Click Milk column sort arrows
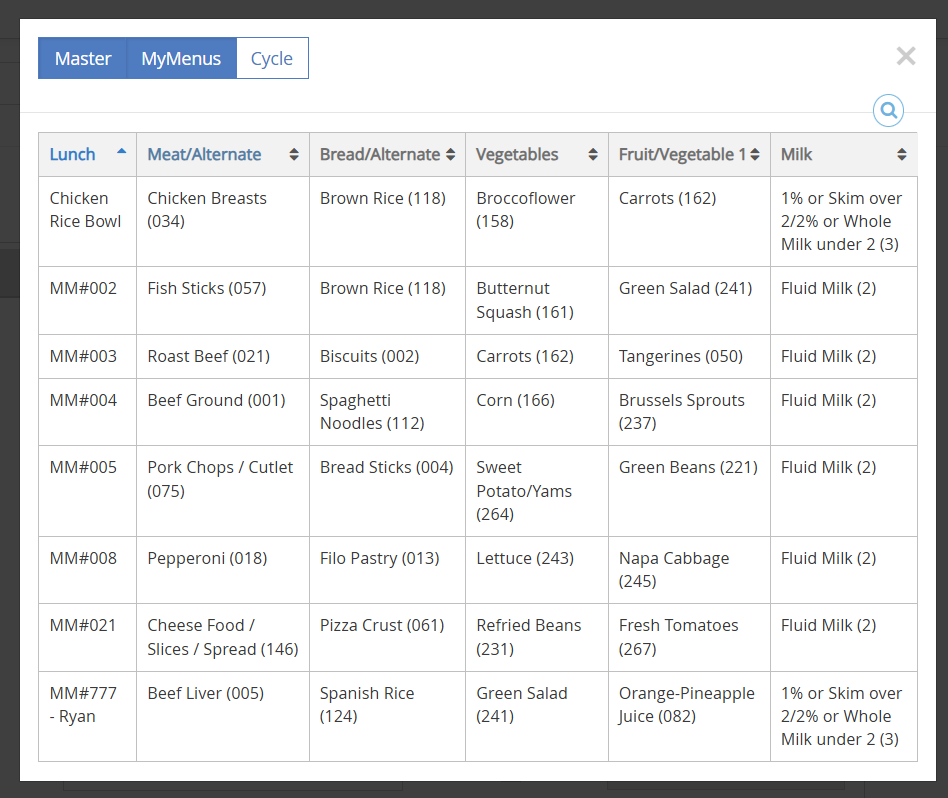 [x=902, y=155]
